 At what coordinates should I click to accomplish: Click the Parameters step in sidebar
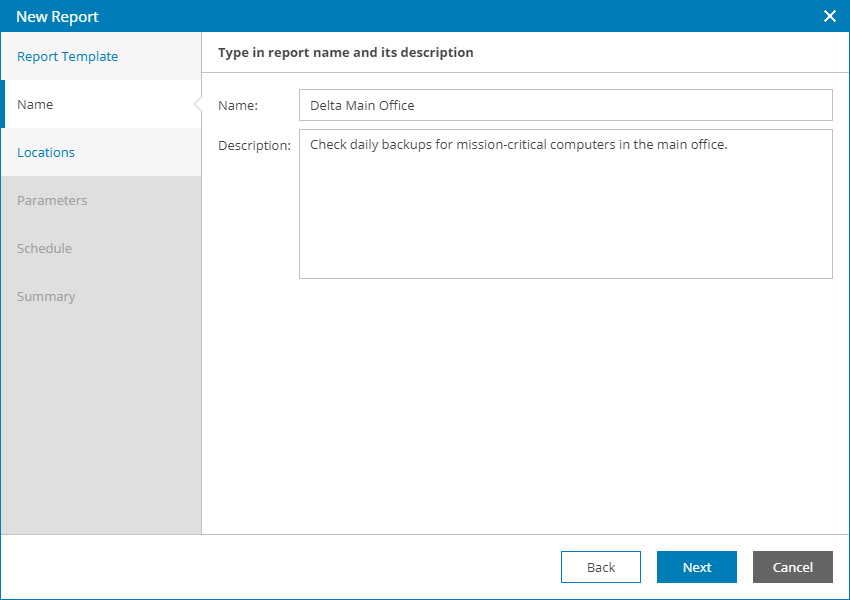click(x=52, y=201)
